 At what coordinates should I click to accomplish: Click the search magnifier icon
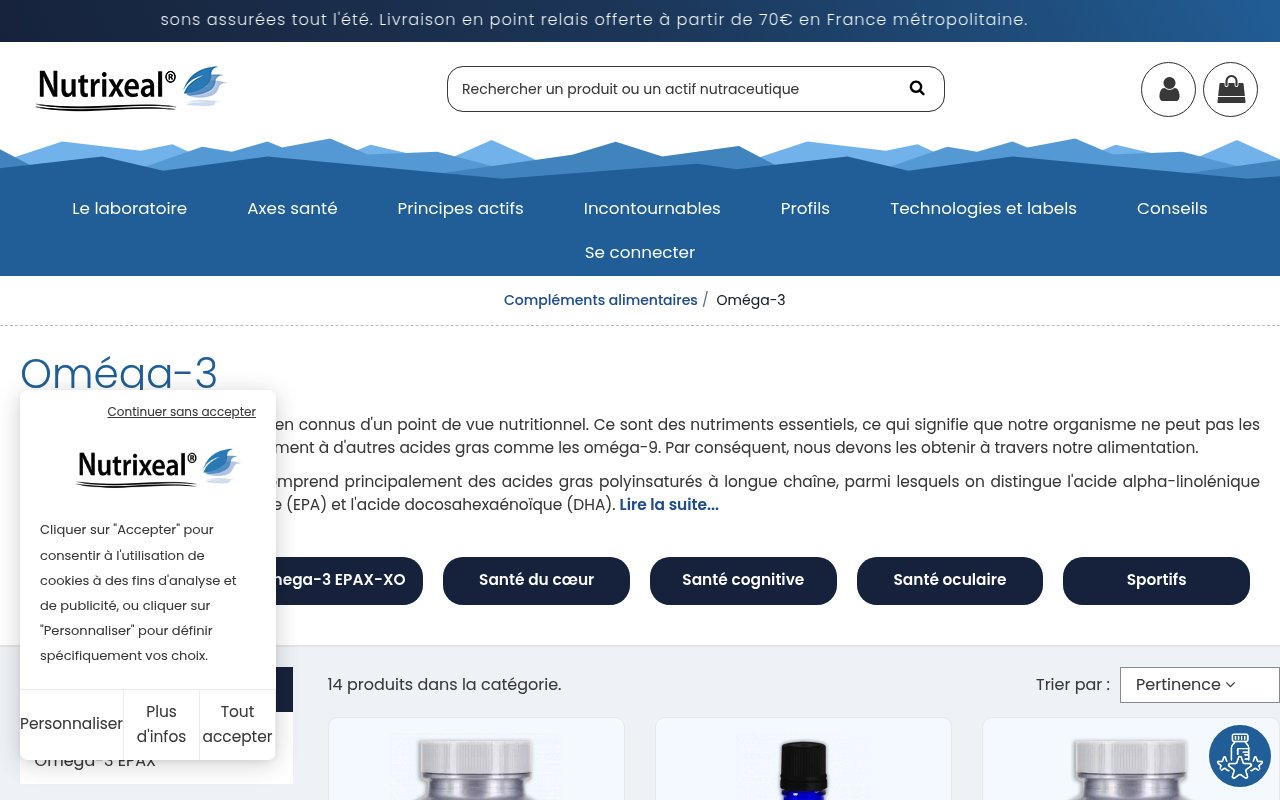point(917,88)
